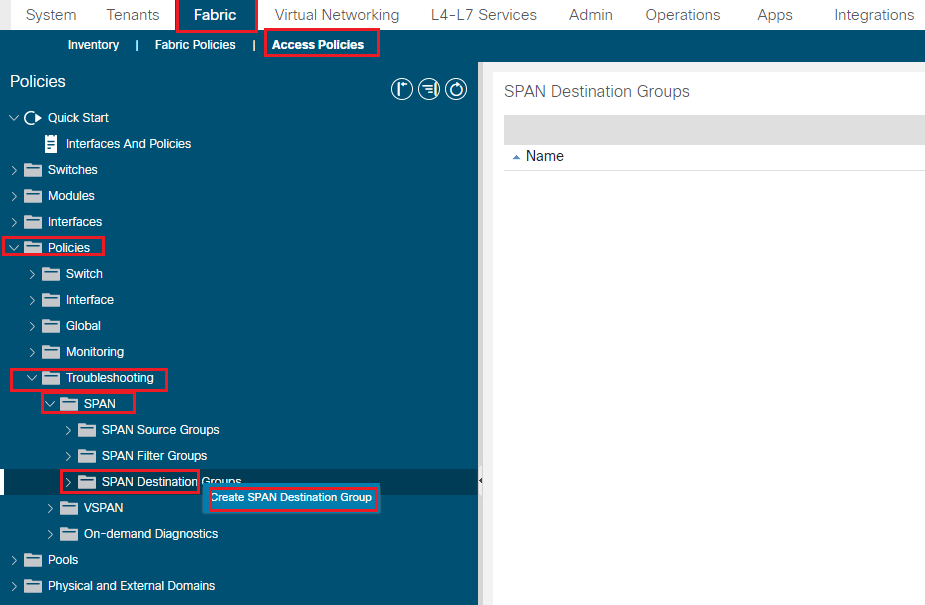Expand the Switch policies chevron
The width and height of the screenshot is (925, 605).
pos(32,274)
